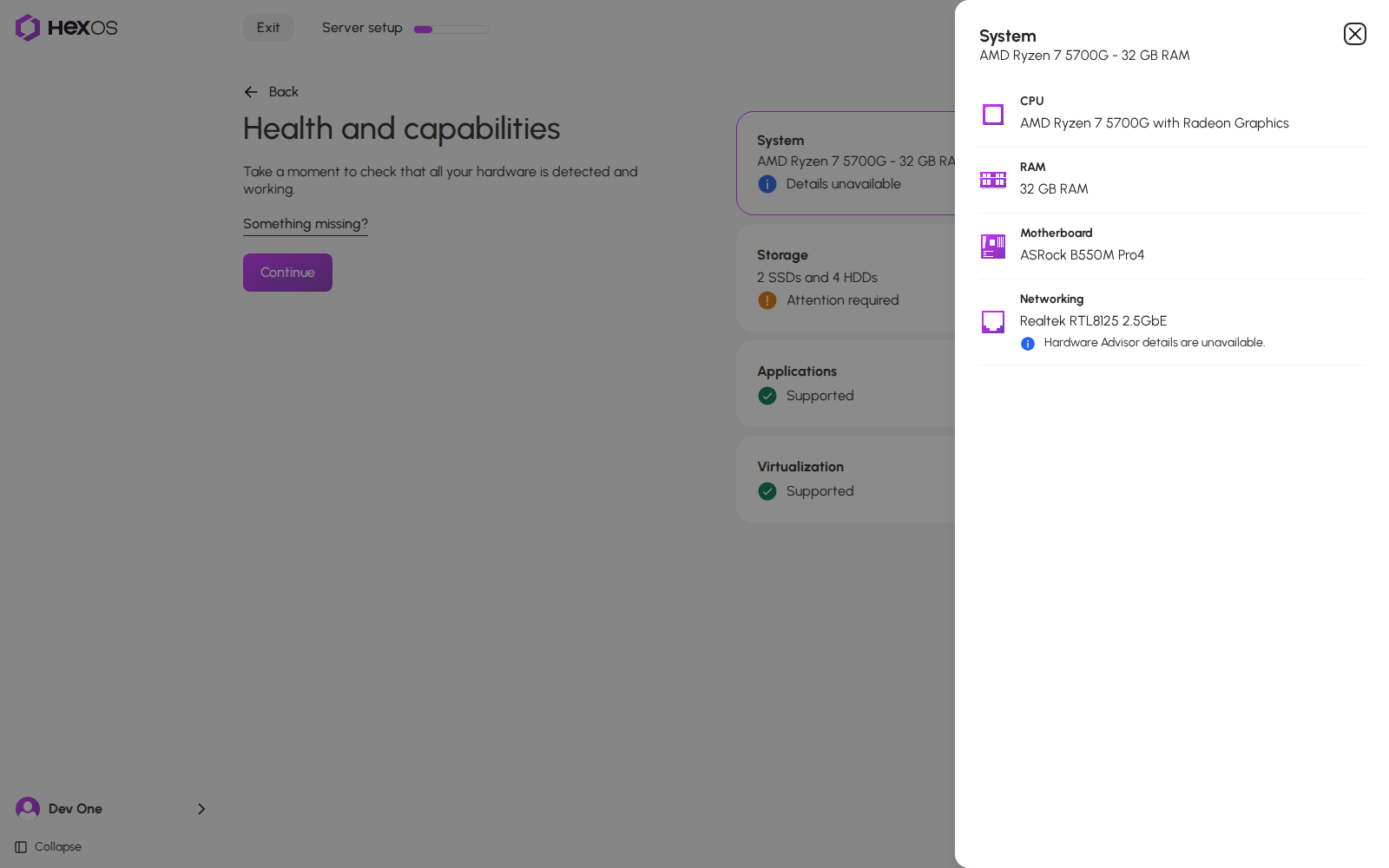Click the Storage attention warning icon
The width and height of the screenshot is (1389, 868).
coord(767,300)
